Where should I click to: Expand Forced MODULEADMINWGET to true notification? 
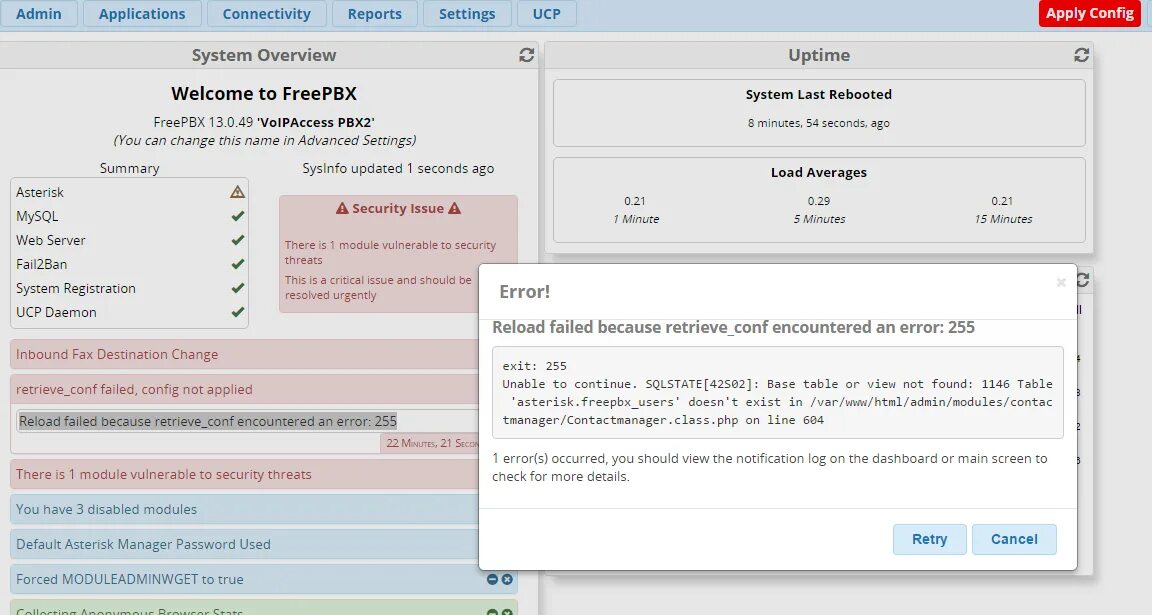tap(264, 579)
